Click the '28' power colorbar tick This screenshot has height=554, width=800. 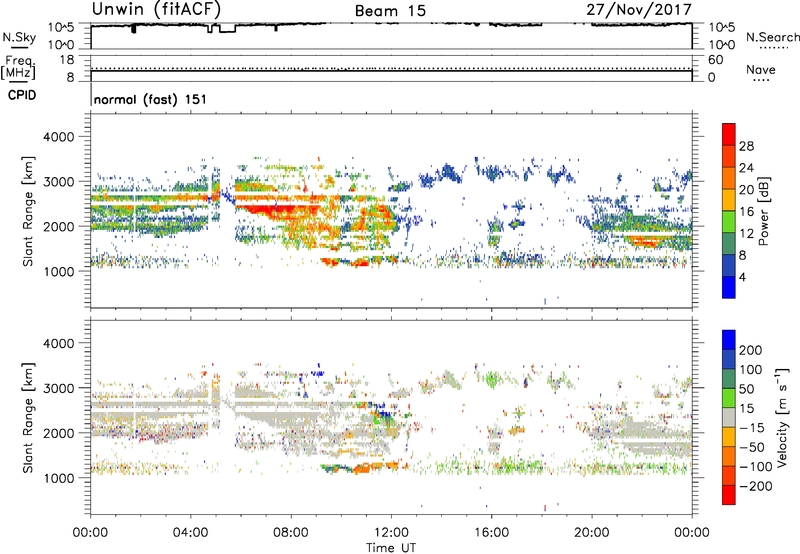746,146
